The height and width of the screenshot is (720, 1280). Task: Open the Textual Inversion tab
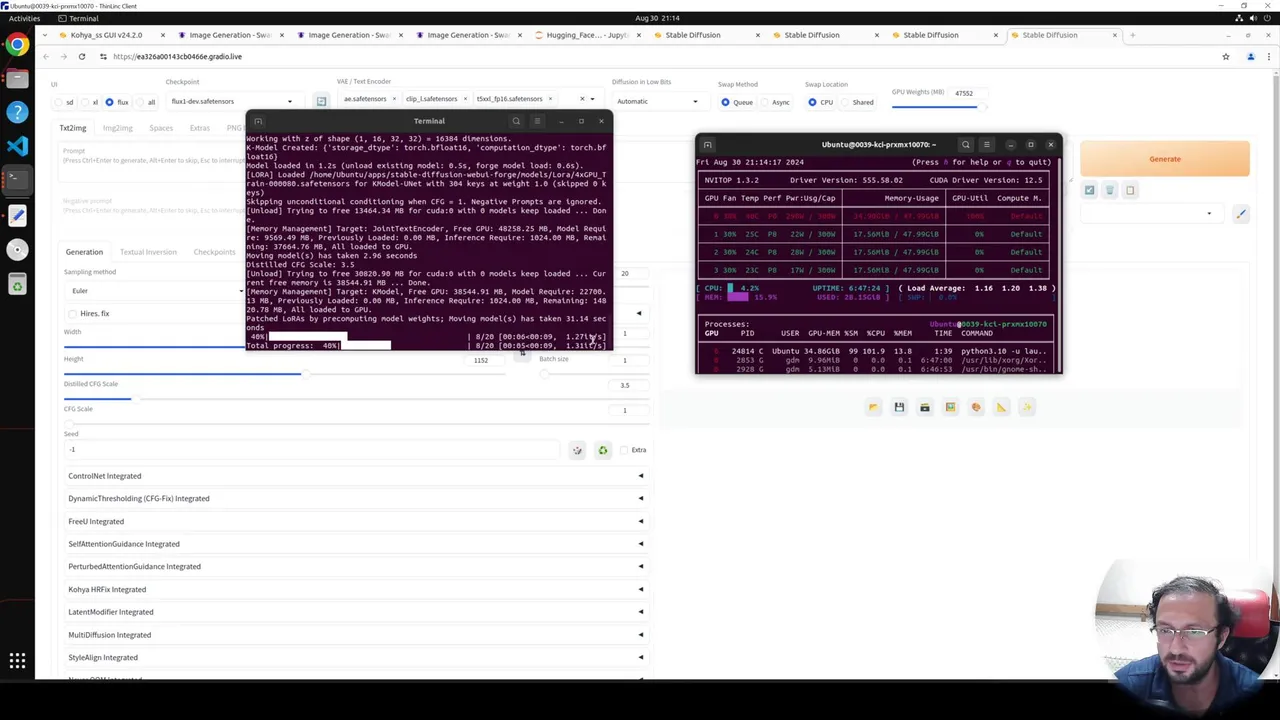(148, 252)
